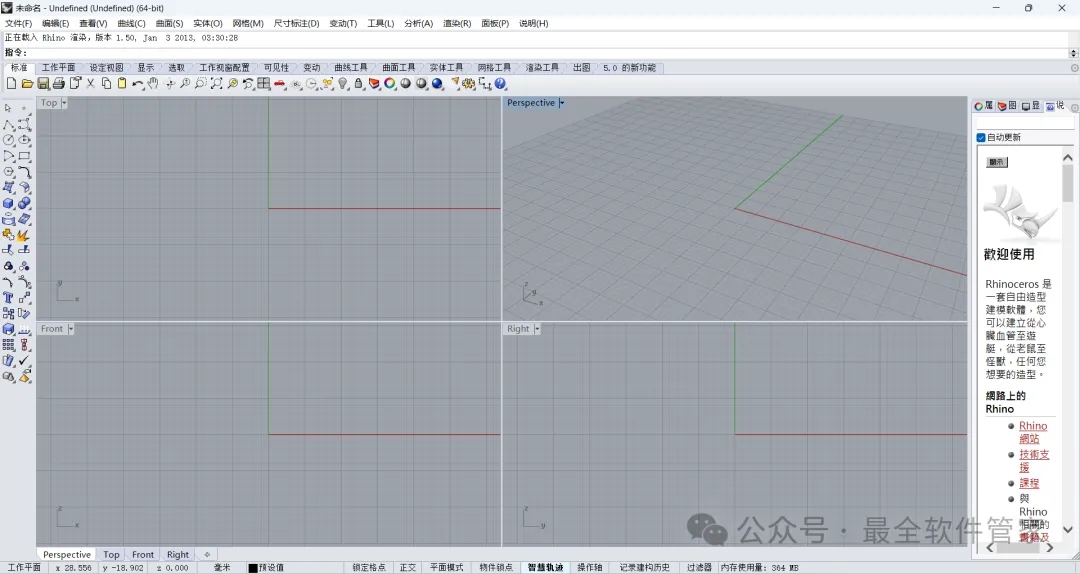Open the Top viewport dropdown arrow
1080x574 pixels.
tap(64, 103)
